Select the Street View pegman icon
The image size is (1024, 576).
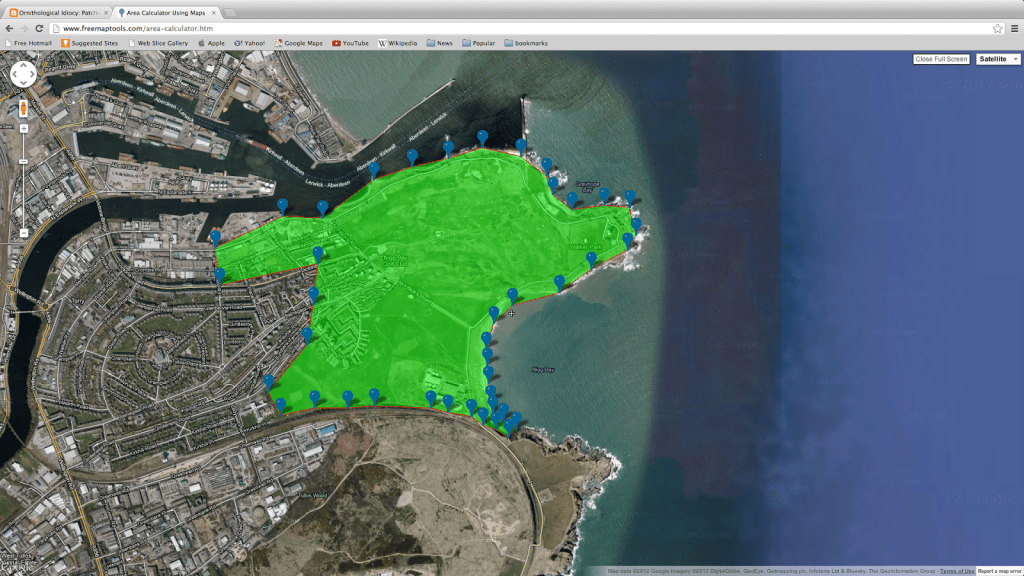tap(23, 107)
